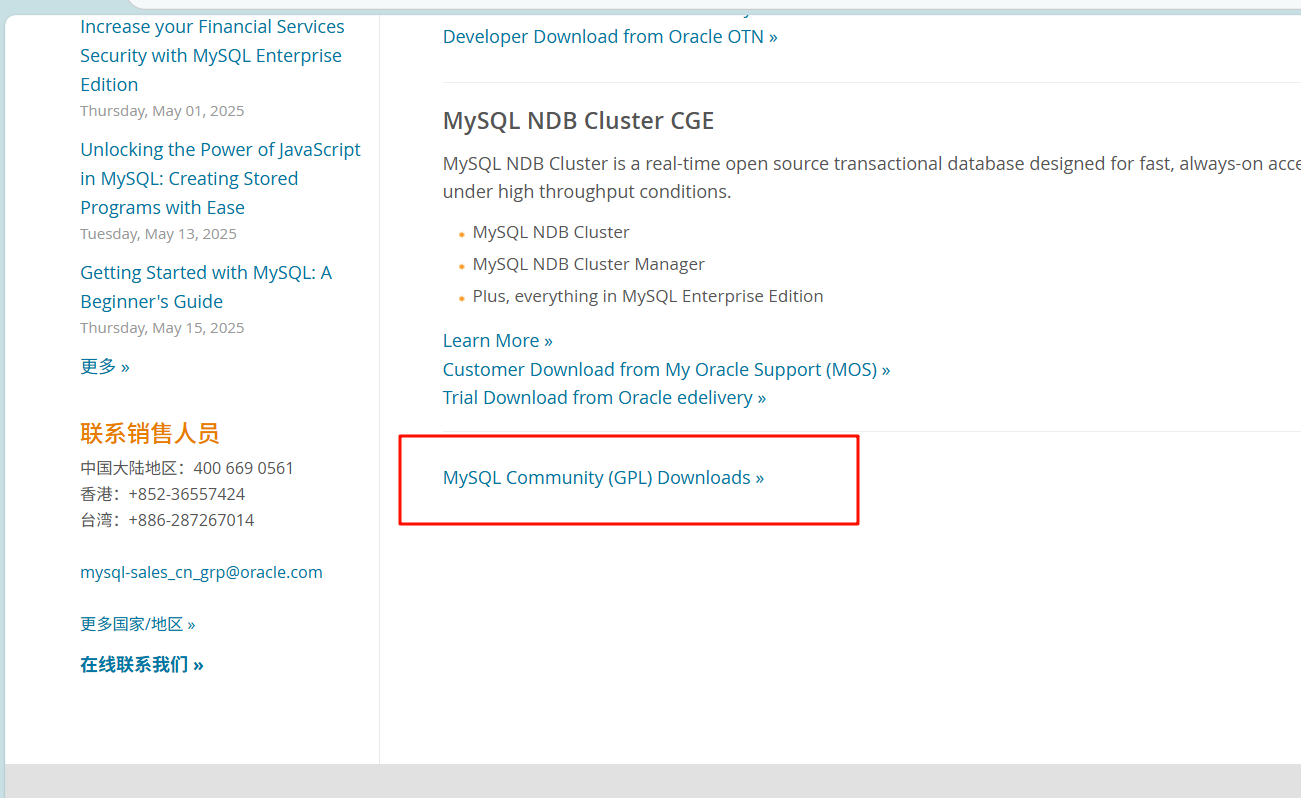Image resolution: width=1301 pixels, height=798 pixels.
Task: Open Getting Started with MySQL Beginner's Guide
Action: tap(206, 287)
